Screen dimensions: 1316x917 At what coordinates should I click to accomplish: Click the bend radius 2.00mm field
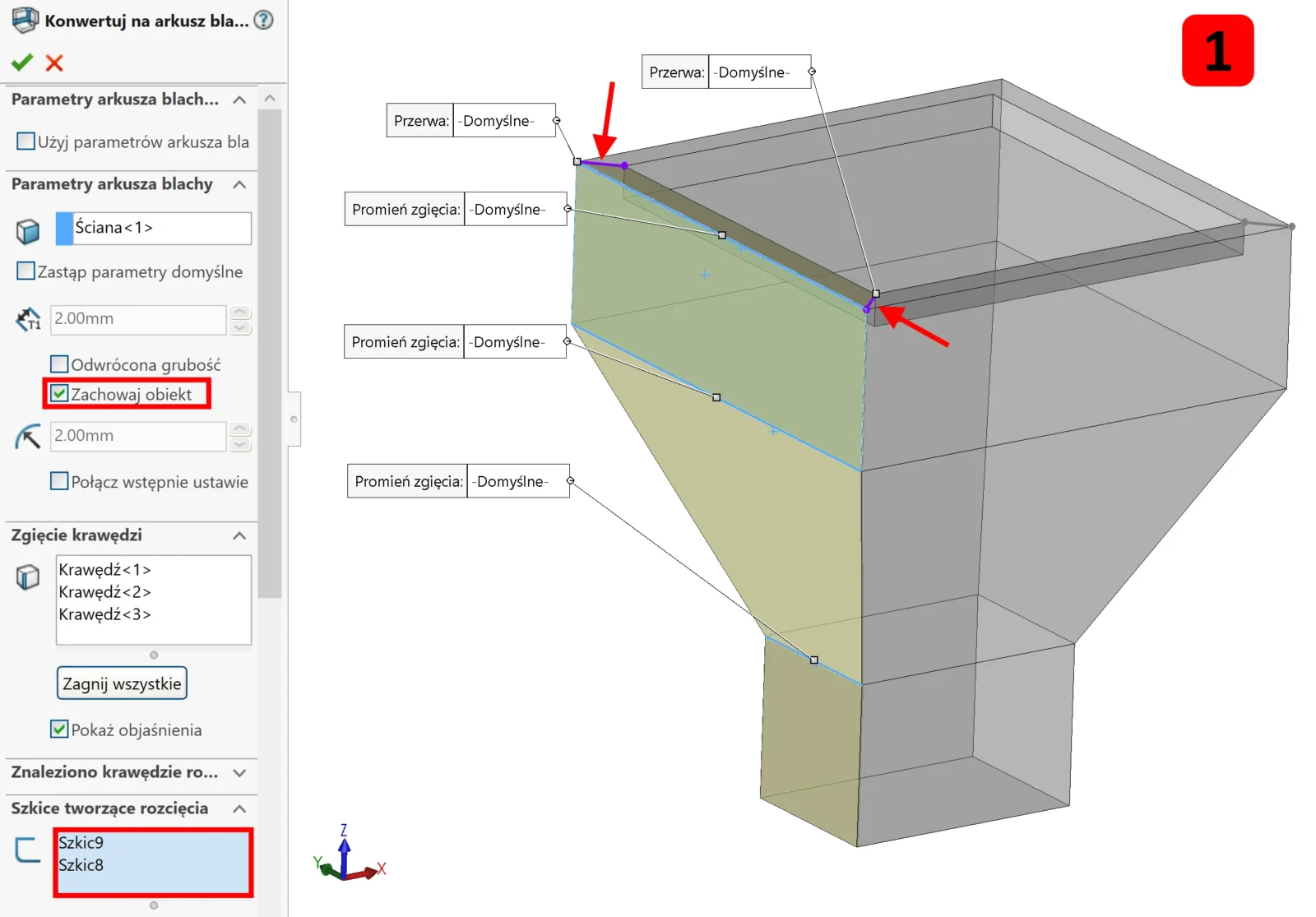click(138, 436)
